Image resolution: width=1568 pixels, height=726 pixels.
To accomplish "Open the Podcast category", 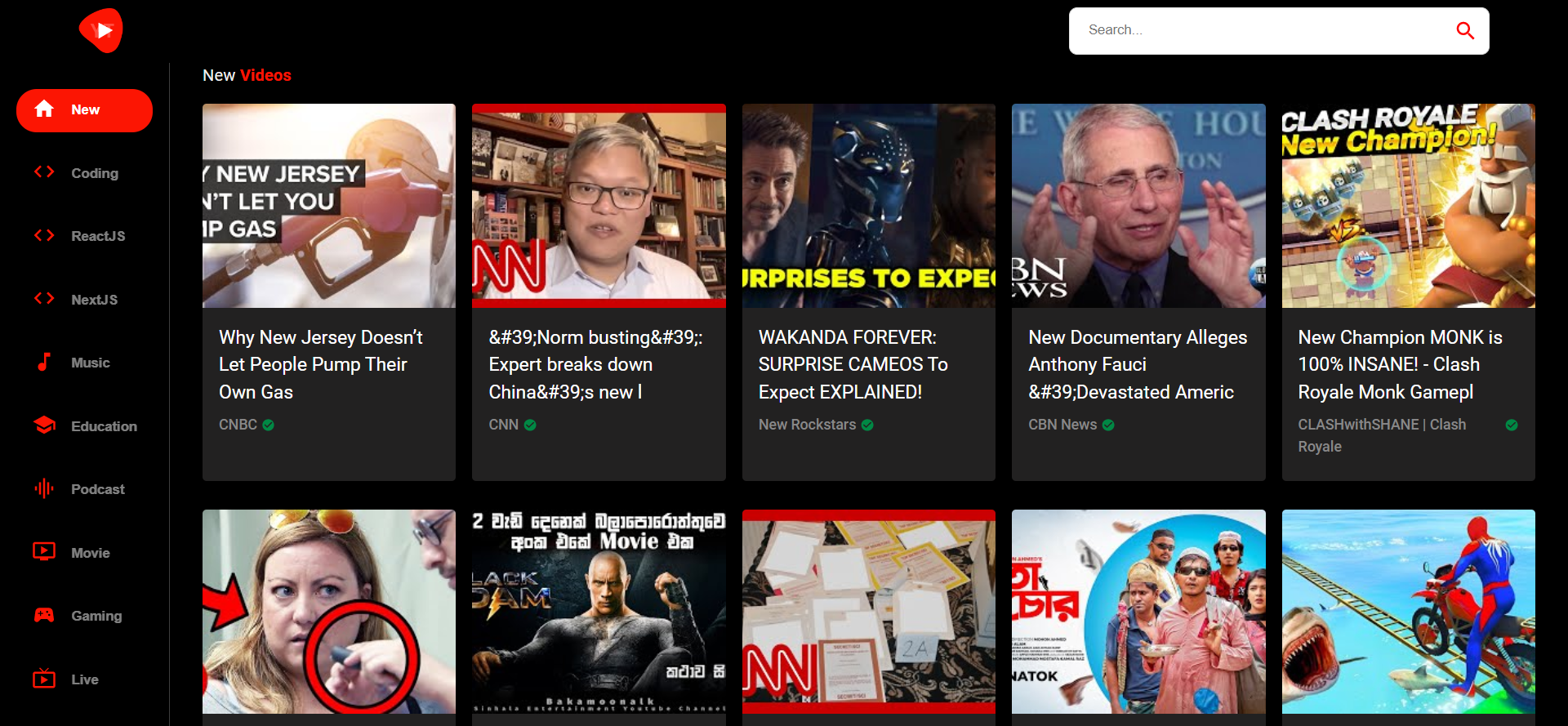I will 84,489.
